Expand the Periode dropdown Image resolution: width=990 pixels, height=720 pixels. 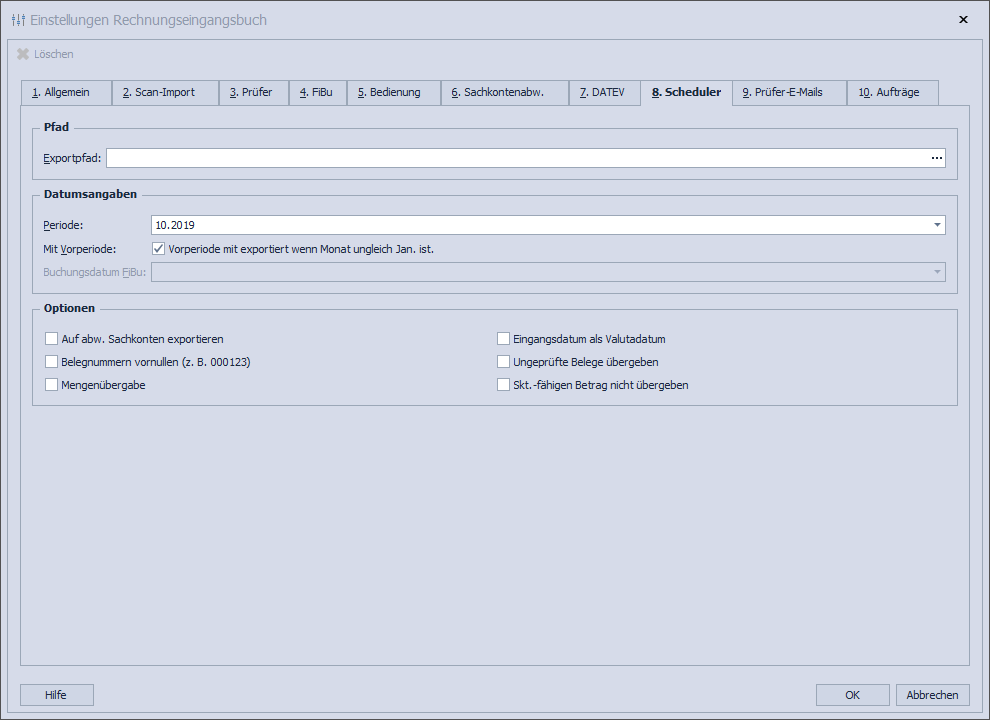click(937, 225)
